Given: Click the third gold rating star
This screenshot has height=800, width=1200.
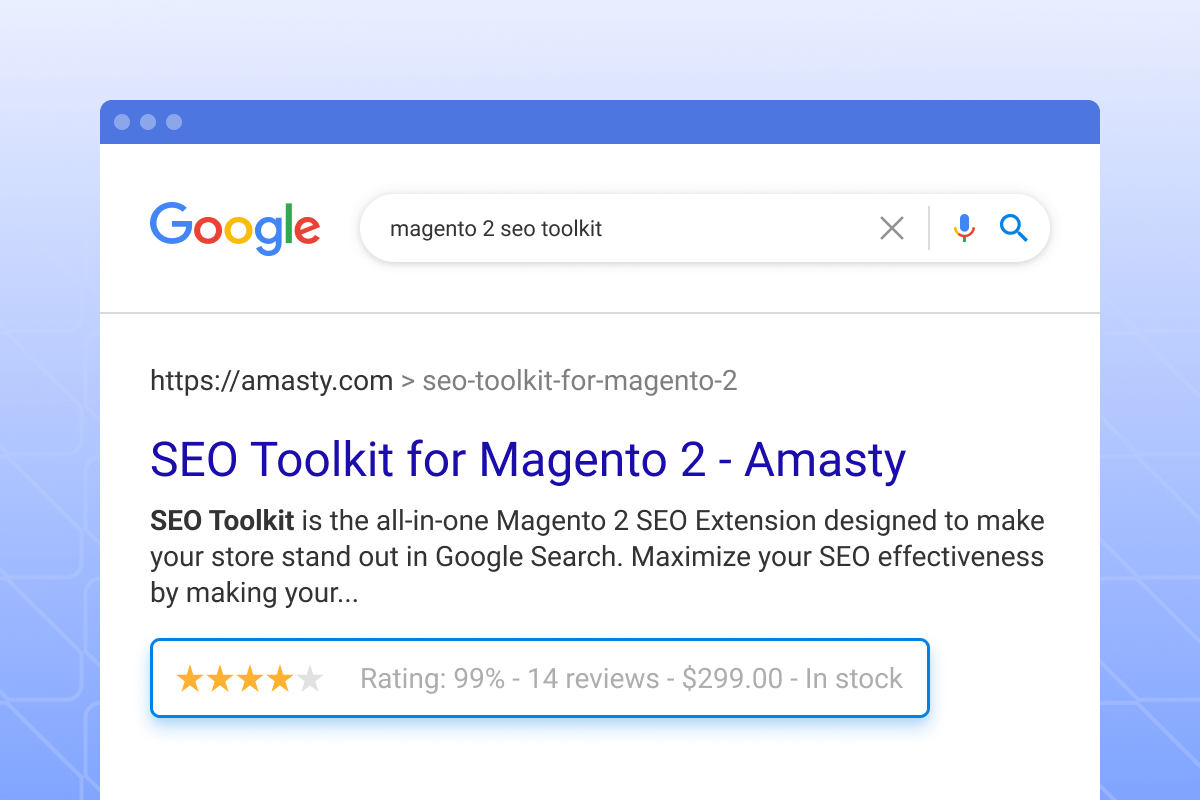Looking at the screenshot, I should (x=250, y=679).
